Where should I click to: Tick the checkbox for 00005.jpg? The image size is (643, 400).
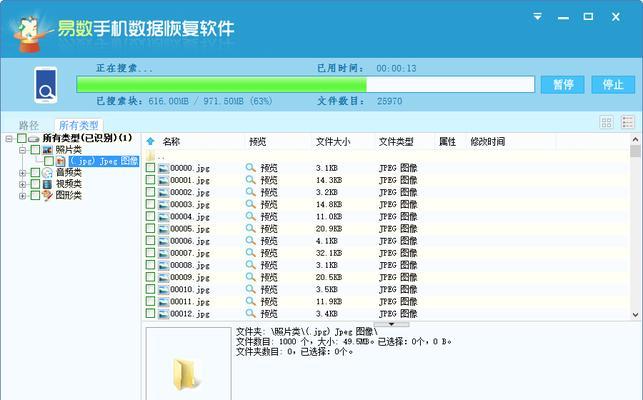click(150, 228)
